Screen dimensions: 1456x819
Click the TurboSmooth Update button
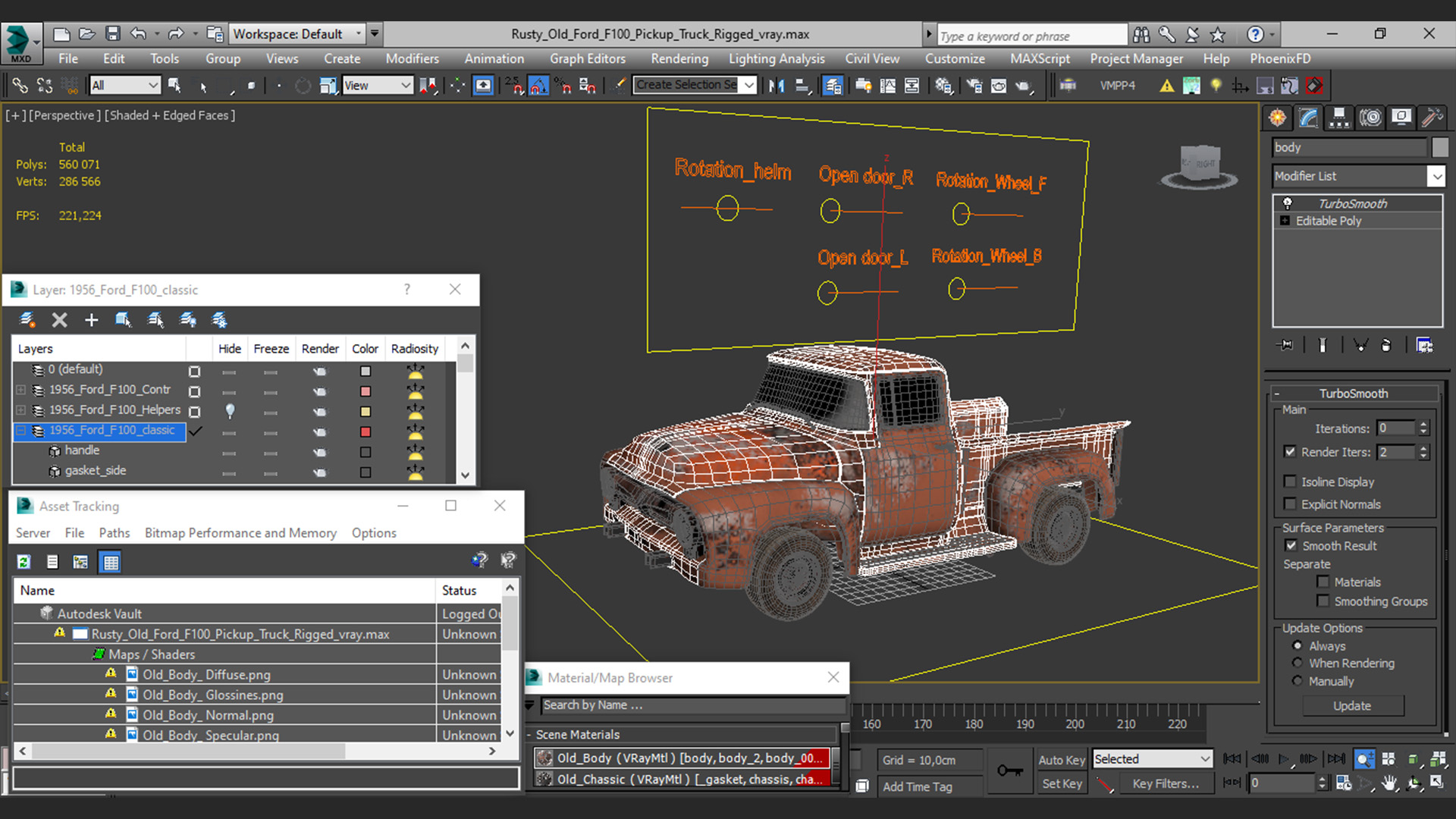click(1352, 706)
